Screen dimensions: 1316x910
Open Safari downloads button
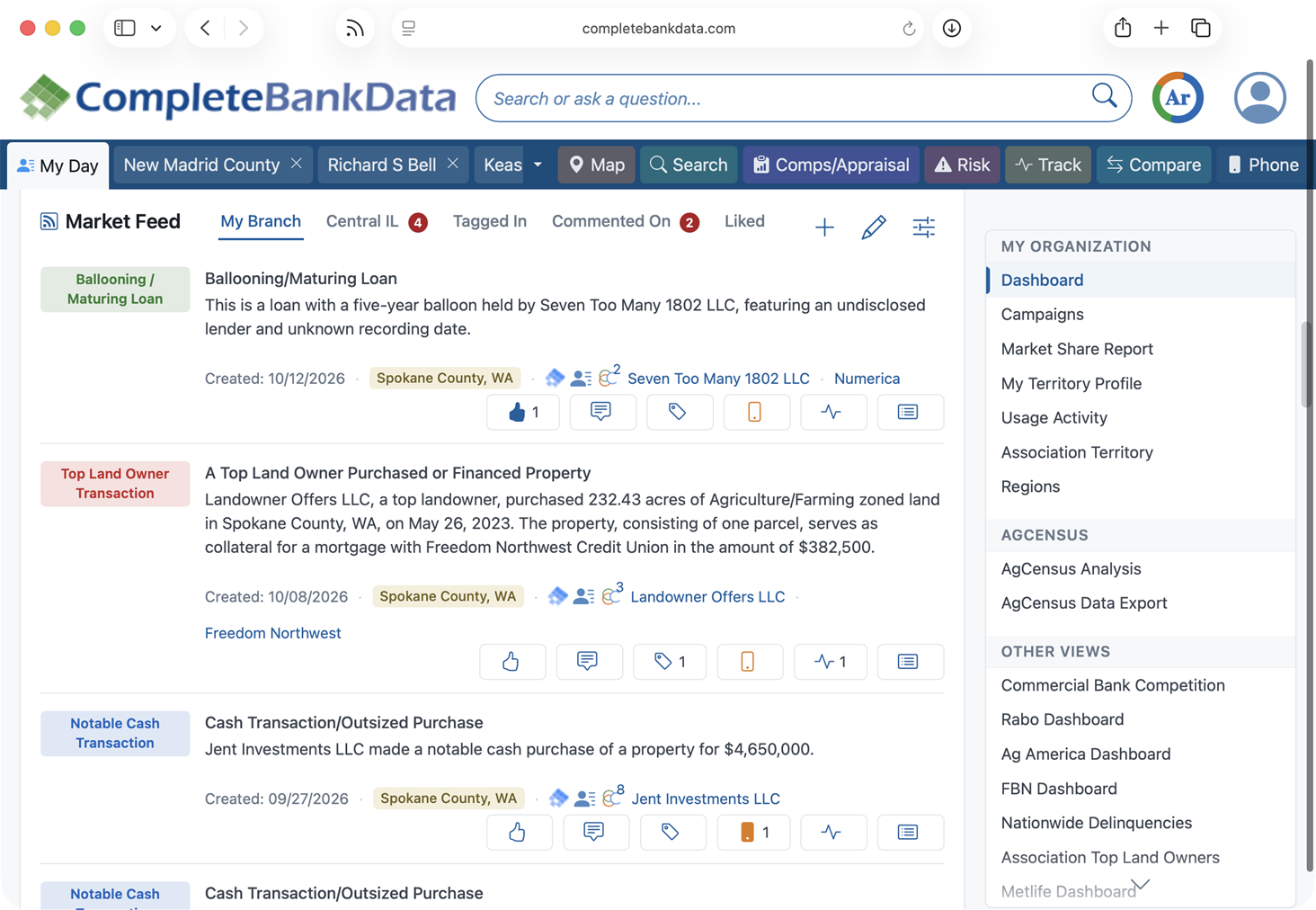[x=951, y=29]
